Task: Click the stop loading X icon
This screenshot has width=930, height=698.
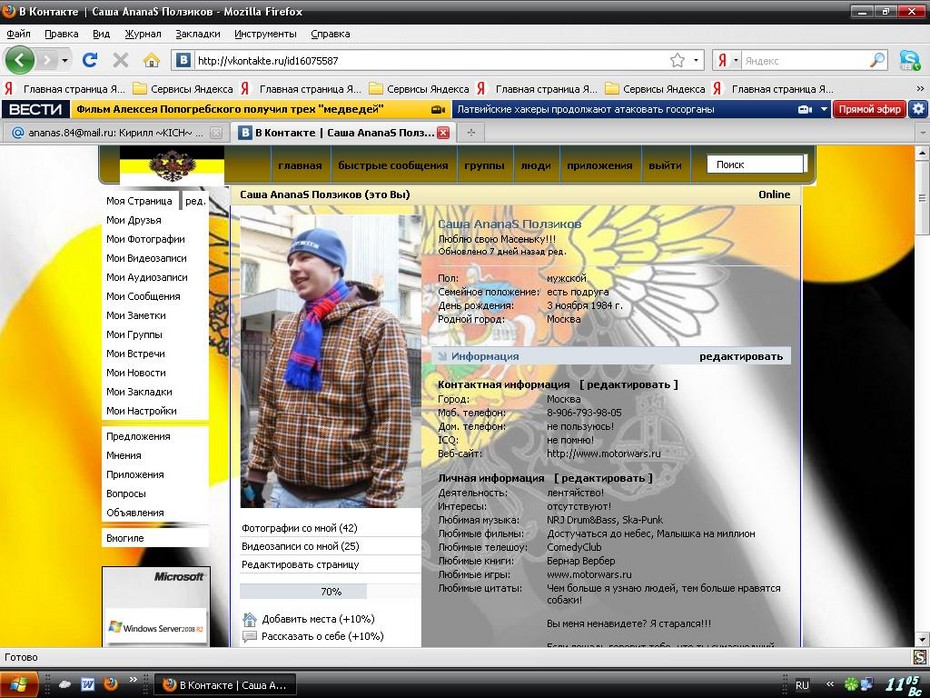Action: pos(120,60)
